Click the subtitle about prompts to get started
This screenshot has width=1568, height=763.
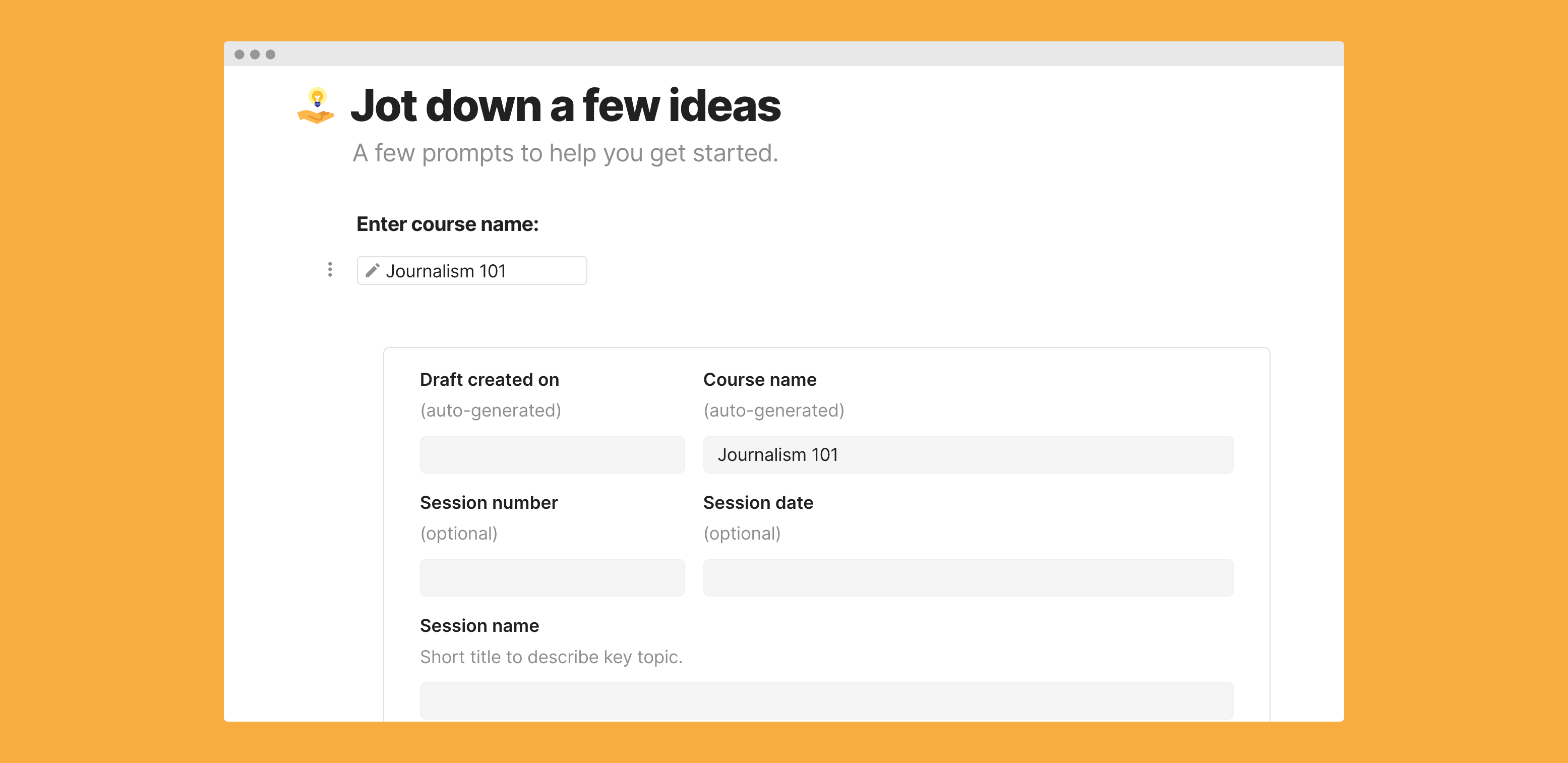tap(566, 153)
